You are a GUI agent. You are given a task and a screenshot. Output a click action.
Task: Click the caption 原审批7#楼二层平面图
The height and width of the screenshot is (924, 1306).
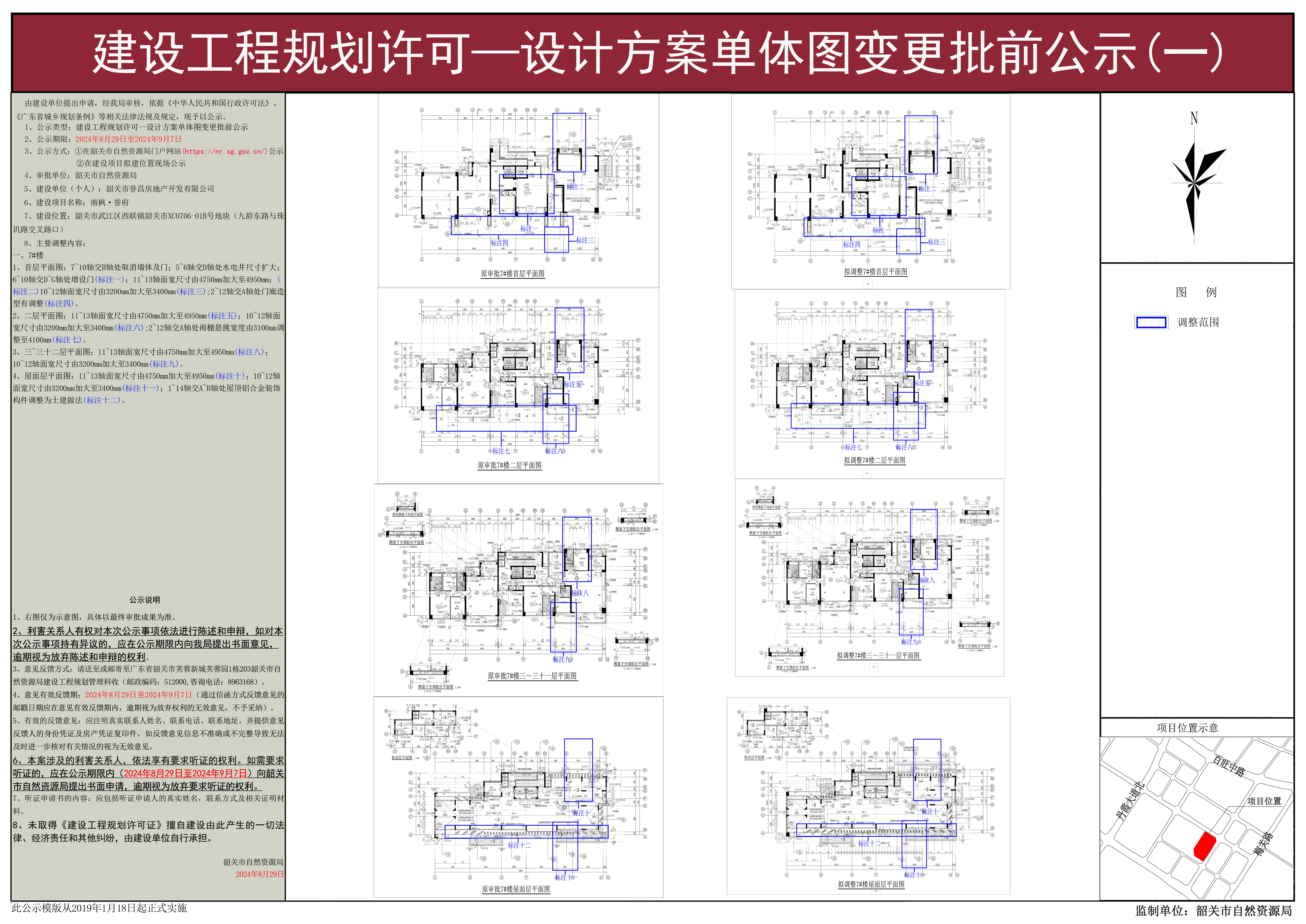(x=510, y=465)
